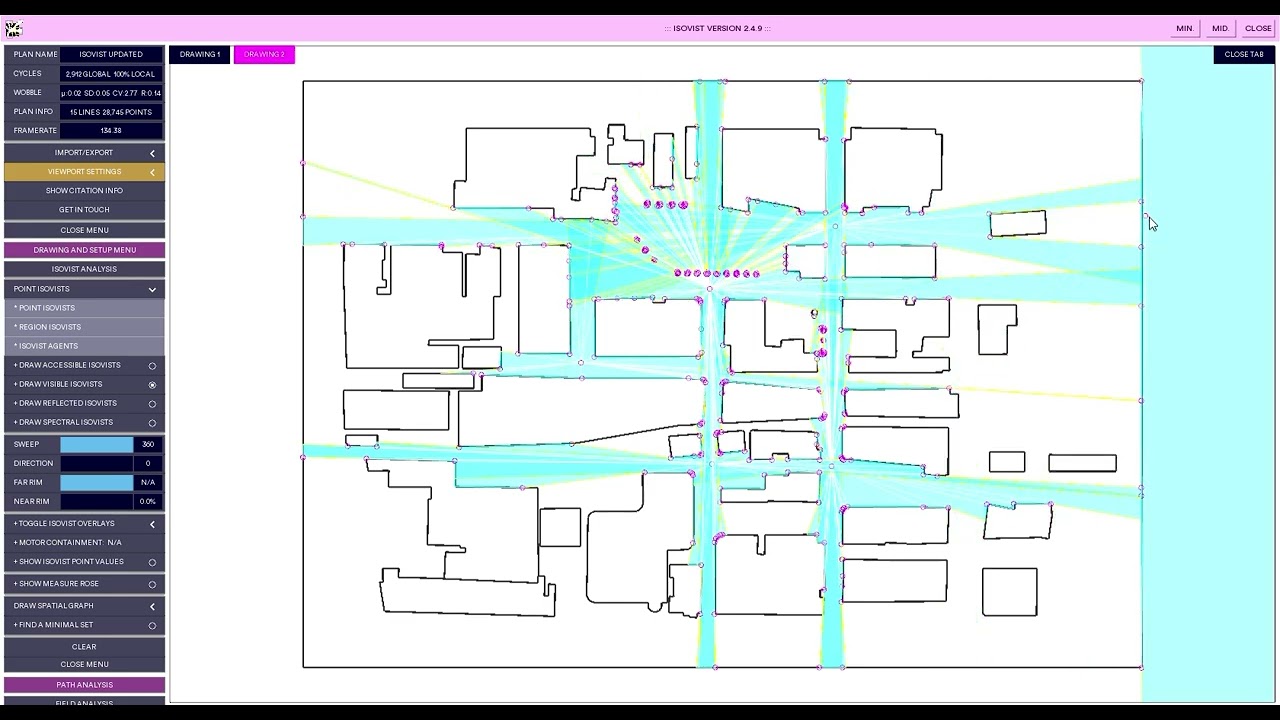Image resolution: width=1280 pixels, height=720 pixels.
Task: Click the Clear button
Action: tap(84, 647)
